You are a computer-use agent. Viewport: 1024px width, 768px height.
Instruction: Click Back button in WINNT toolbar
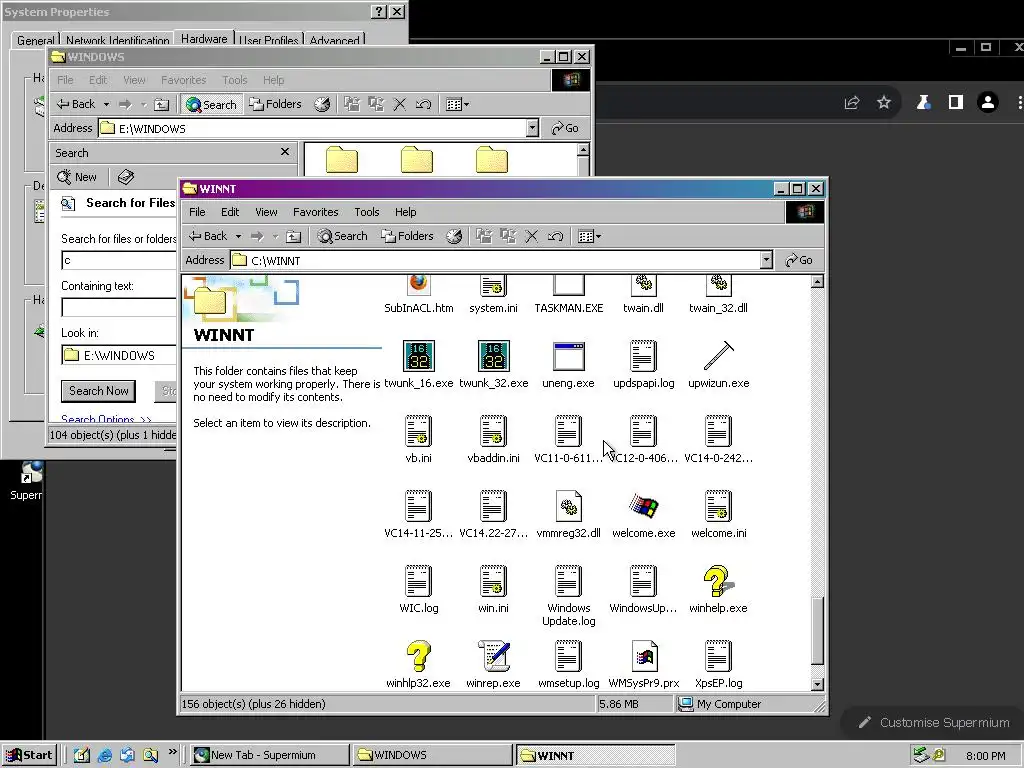[208, 236]
